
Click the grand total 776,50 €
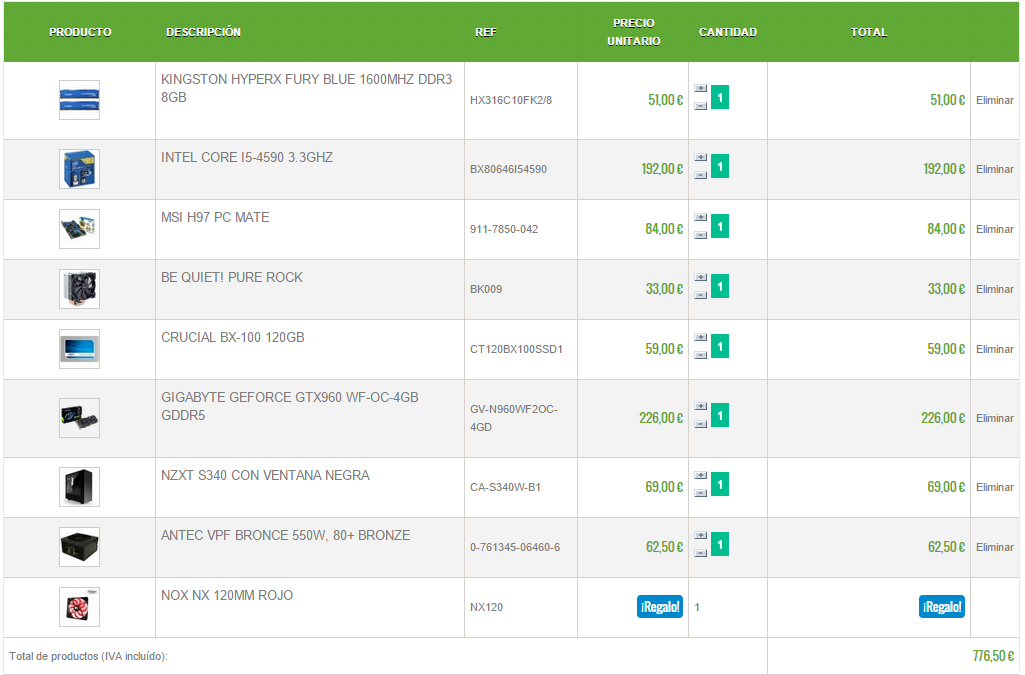pos(993,656)
